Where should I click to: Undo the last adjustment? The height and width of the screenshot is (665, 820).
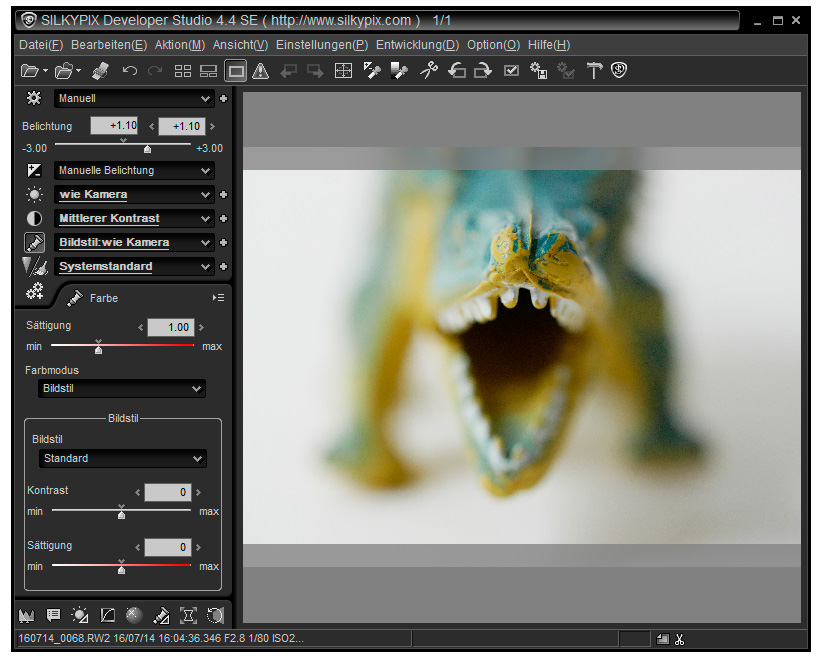point(128,70)
